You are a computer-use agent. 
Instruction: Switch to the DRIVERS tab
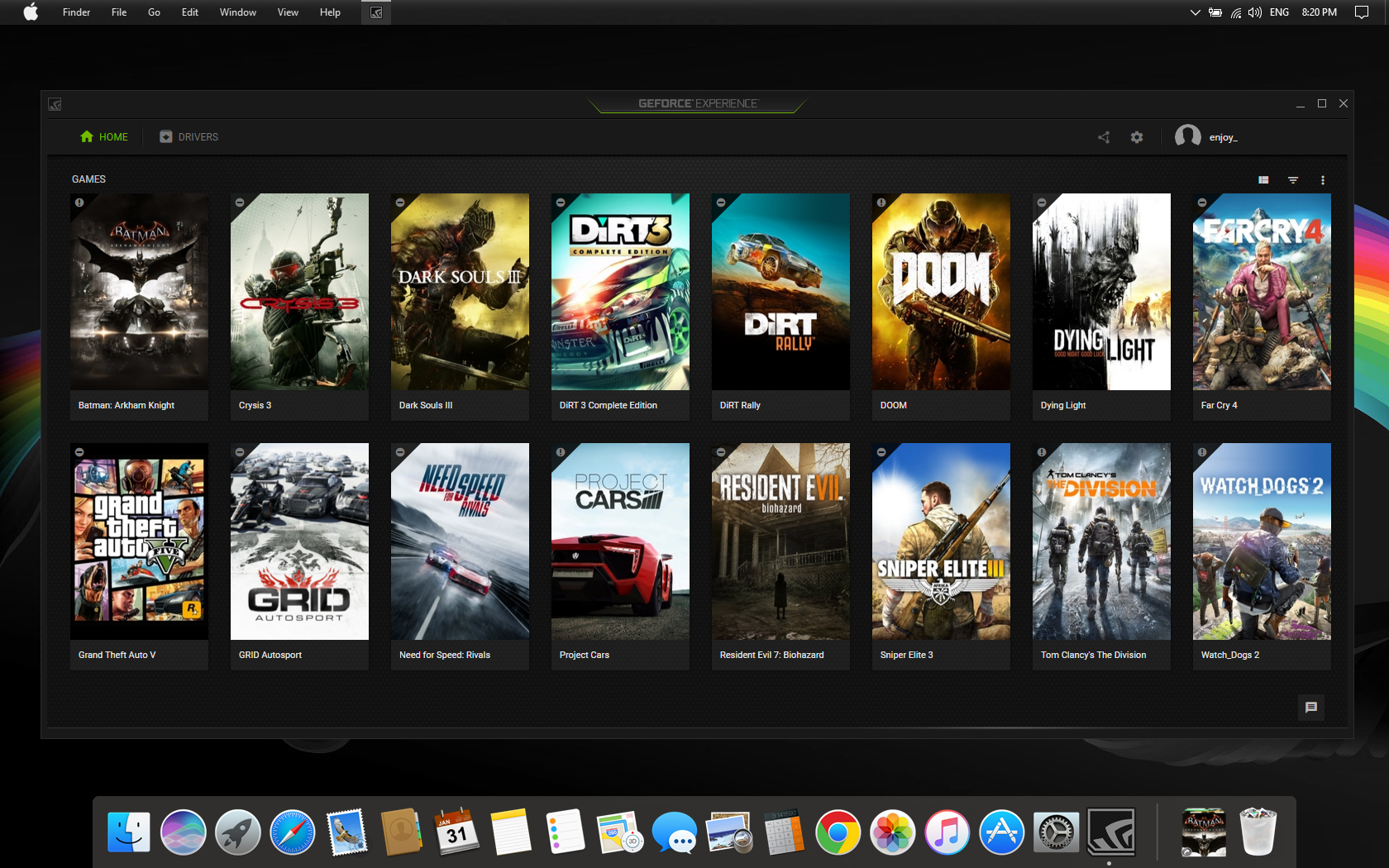[x=189, y=137]
